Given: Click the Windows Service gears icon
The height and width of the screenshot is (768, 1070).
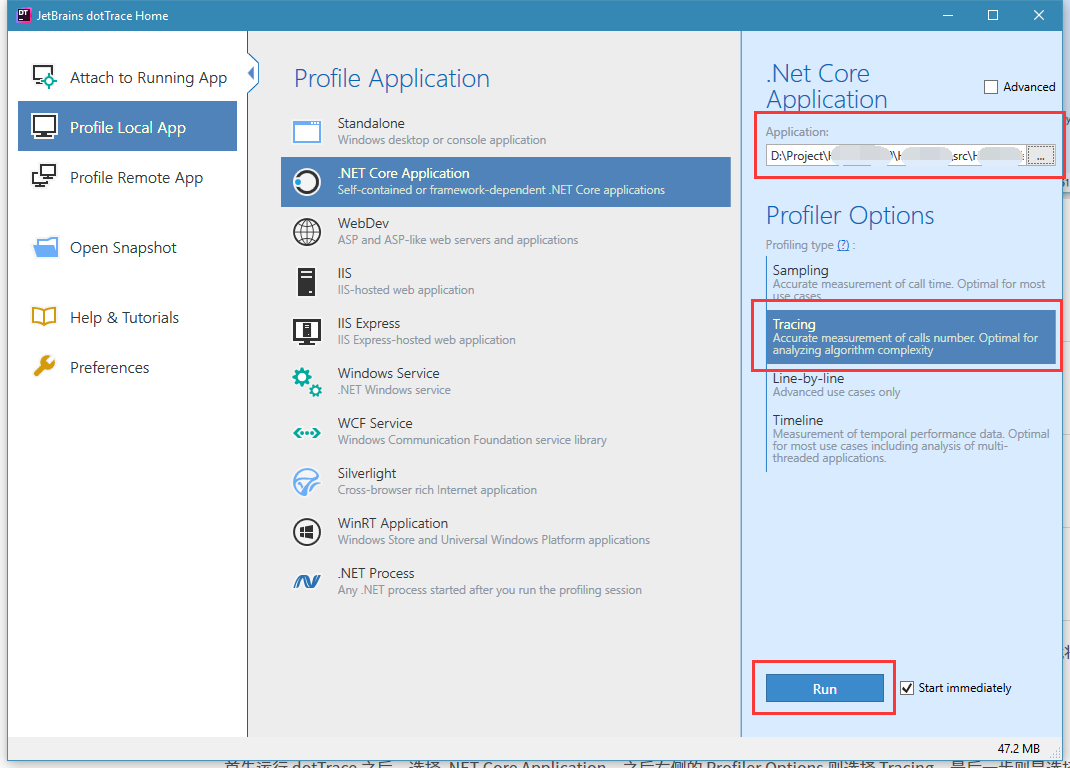Looking at the screenshot, I should 307,382.
